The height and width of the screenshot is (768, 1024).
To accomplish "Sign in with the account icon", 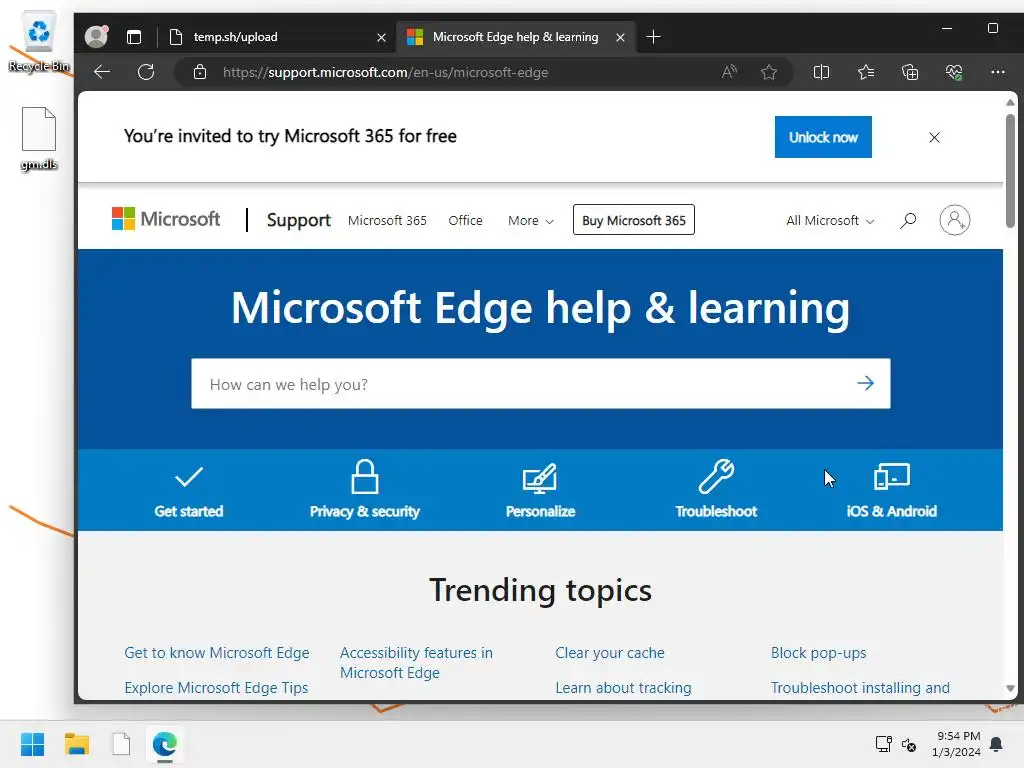I will pyautogui.click(x=955, y=220).
